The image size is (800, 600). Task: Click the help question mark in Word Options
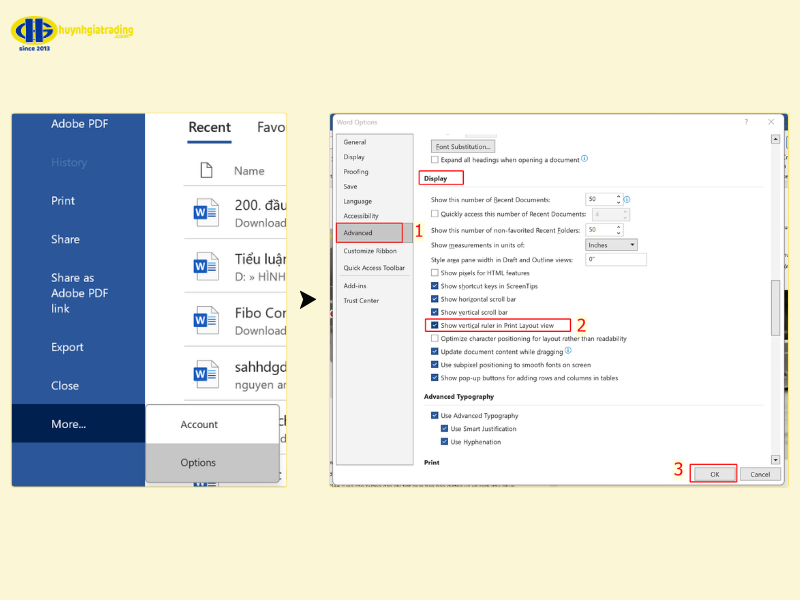click(746, 122)
